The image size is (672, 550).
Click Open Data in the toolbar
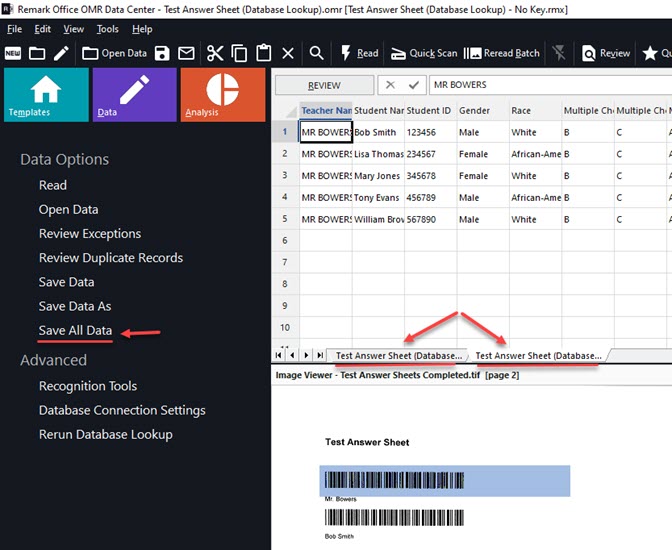114,54
